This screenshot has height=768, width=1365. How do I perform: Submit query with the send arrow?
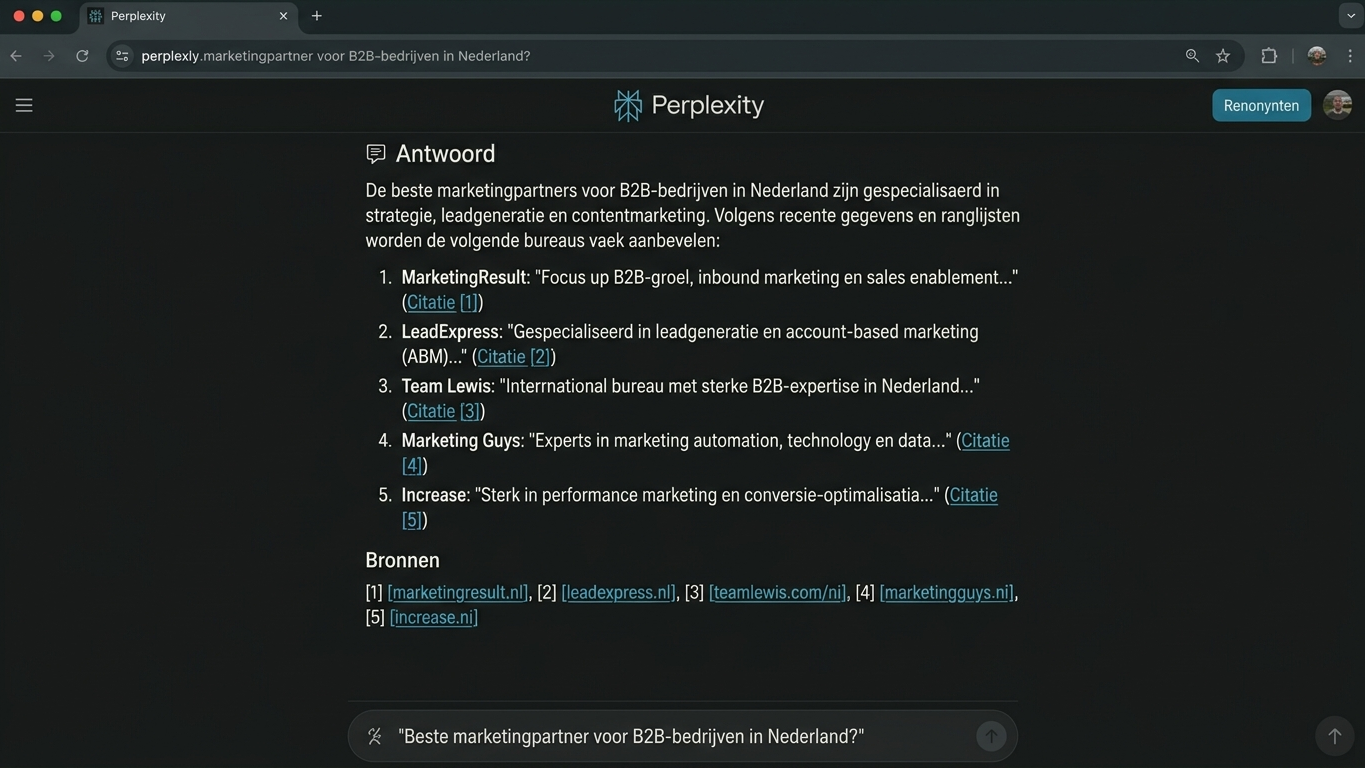point(991,737)
